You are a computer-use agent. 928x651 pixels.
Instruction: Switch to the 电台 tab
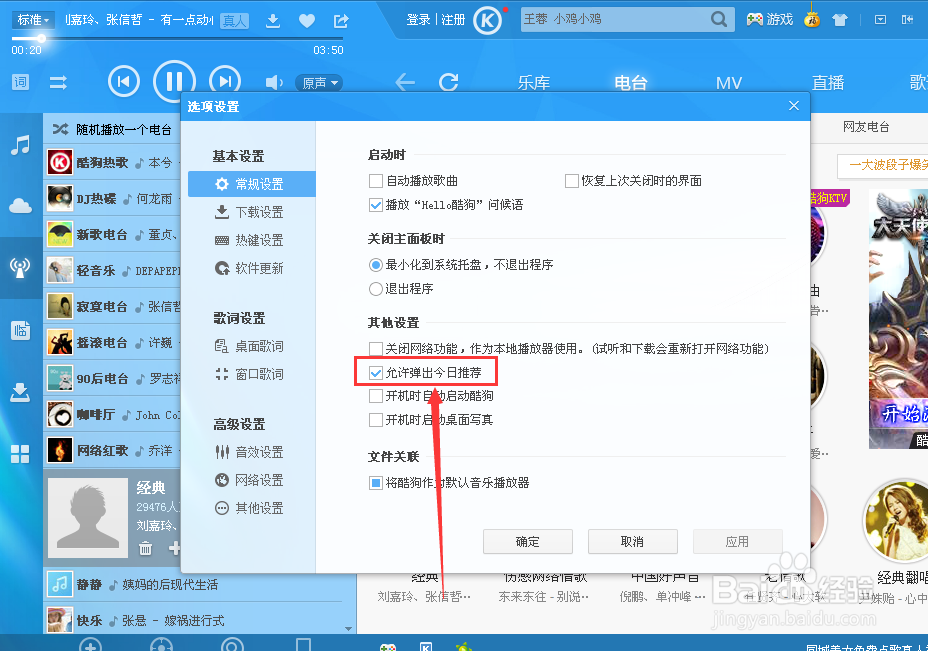tap(630, 82)
